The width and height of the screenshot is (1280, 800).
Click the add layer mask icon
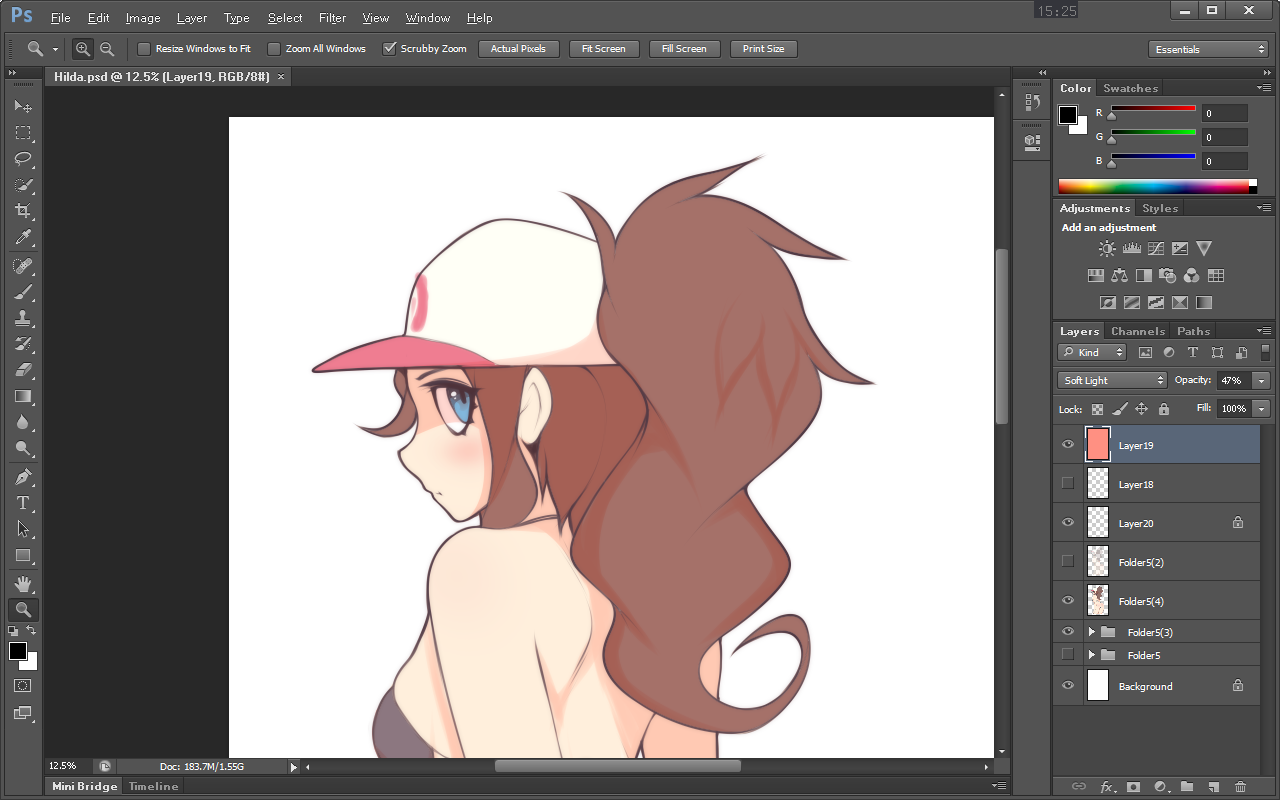[x=1133, y=787]
